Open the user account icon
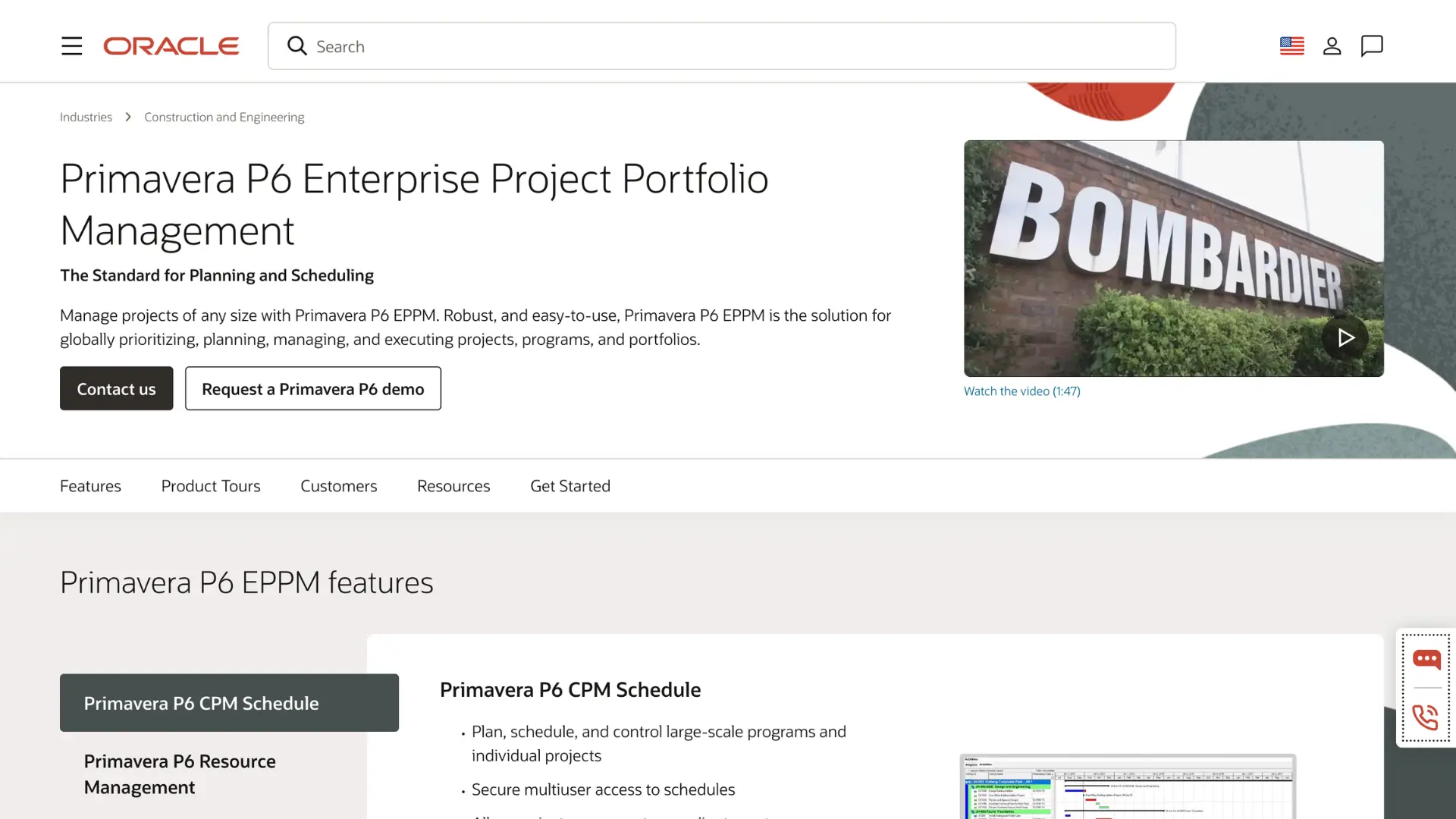 tap(1332, 46)
